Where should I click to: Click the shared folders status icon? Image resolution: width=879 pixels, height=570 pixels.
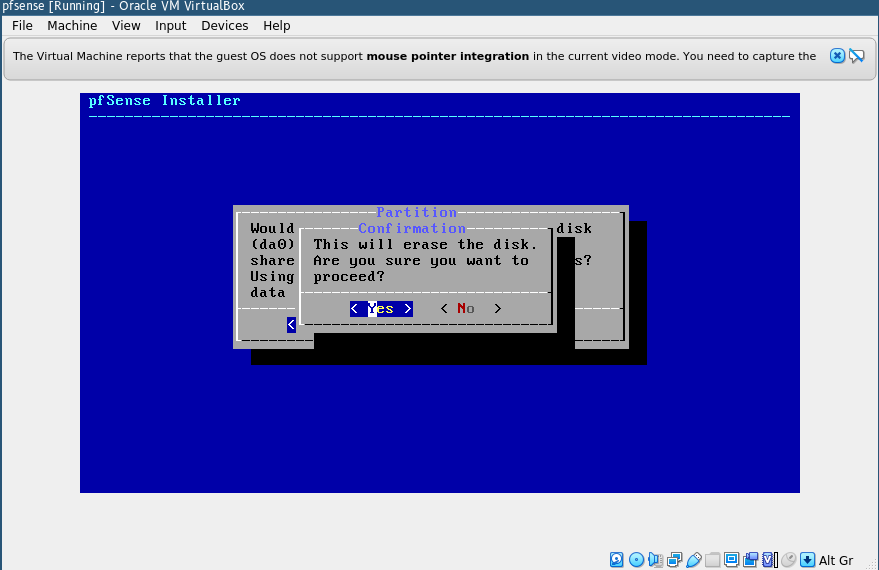point(713,559)
